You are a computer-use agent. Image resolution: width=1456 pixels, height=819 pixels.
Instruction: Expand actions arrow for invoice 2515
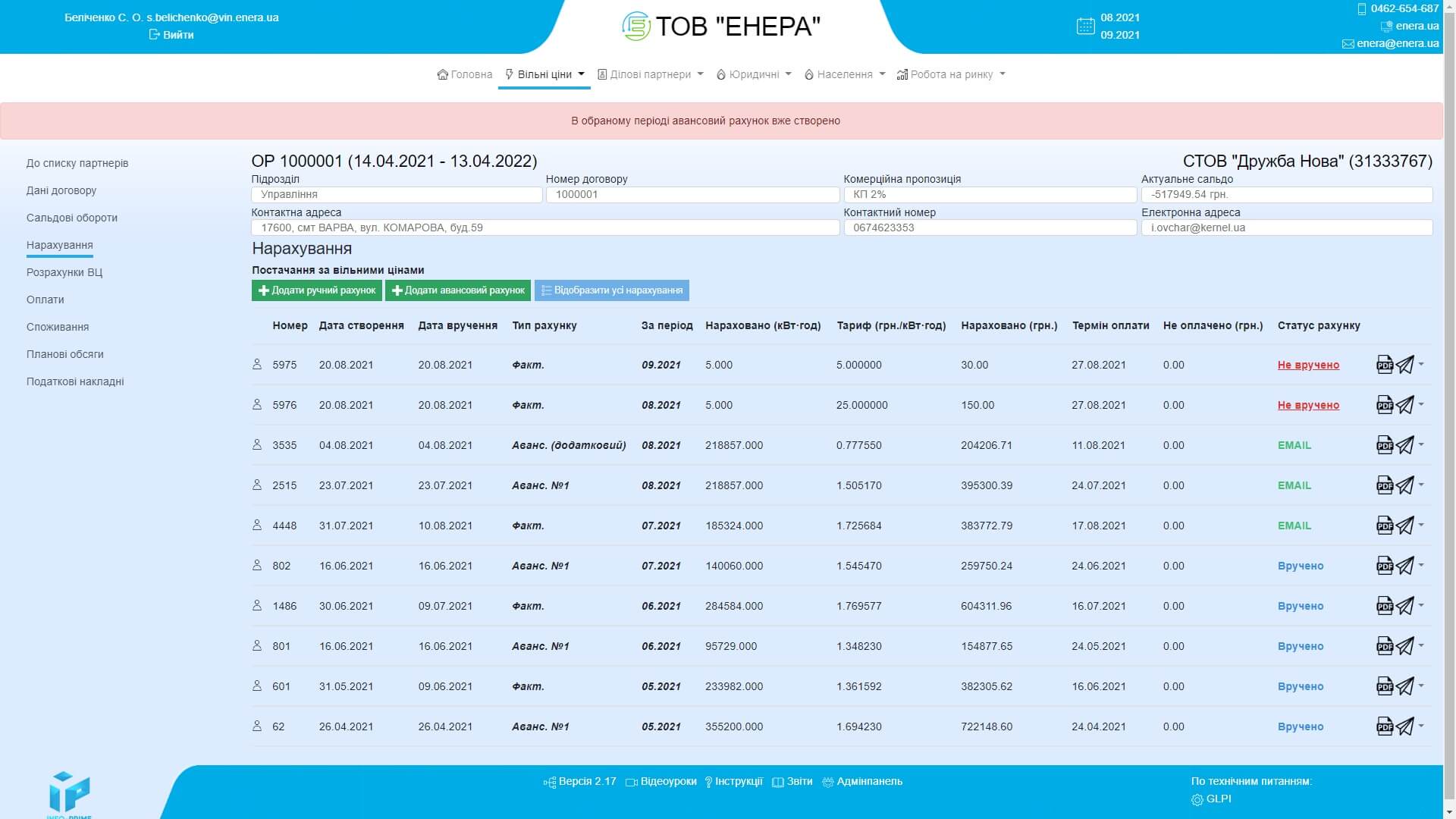coord(1421,485)
